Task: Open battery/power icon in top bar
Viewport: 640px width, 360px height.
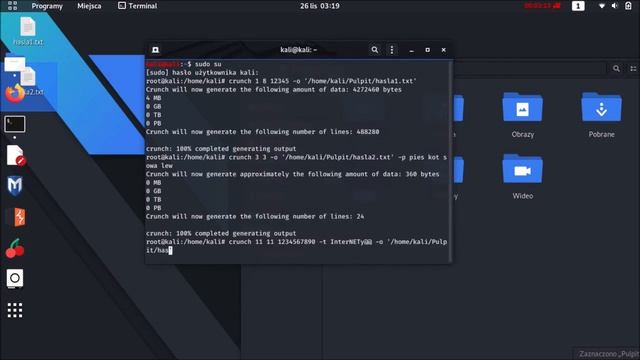Action: pyautogui.click(x=629, y=6)
